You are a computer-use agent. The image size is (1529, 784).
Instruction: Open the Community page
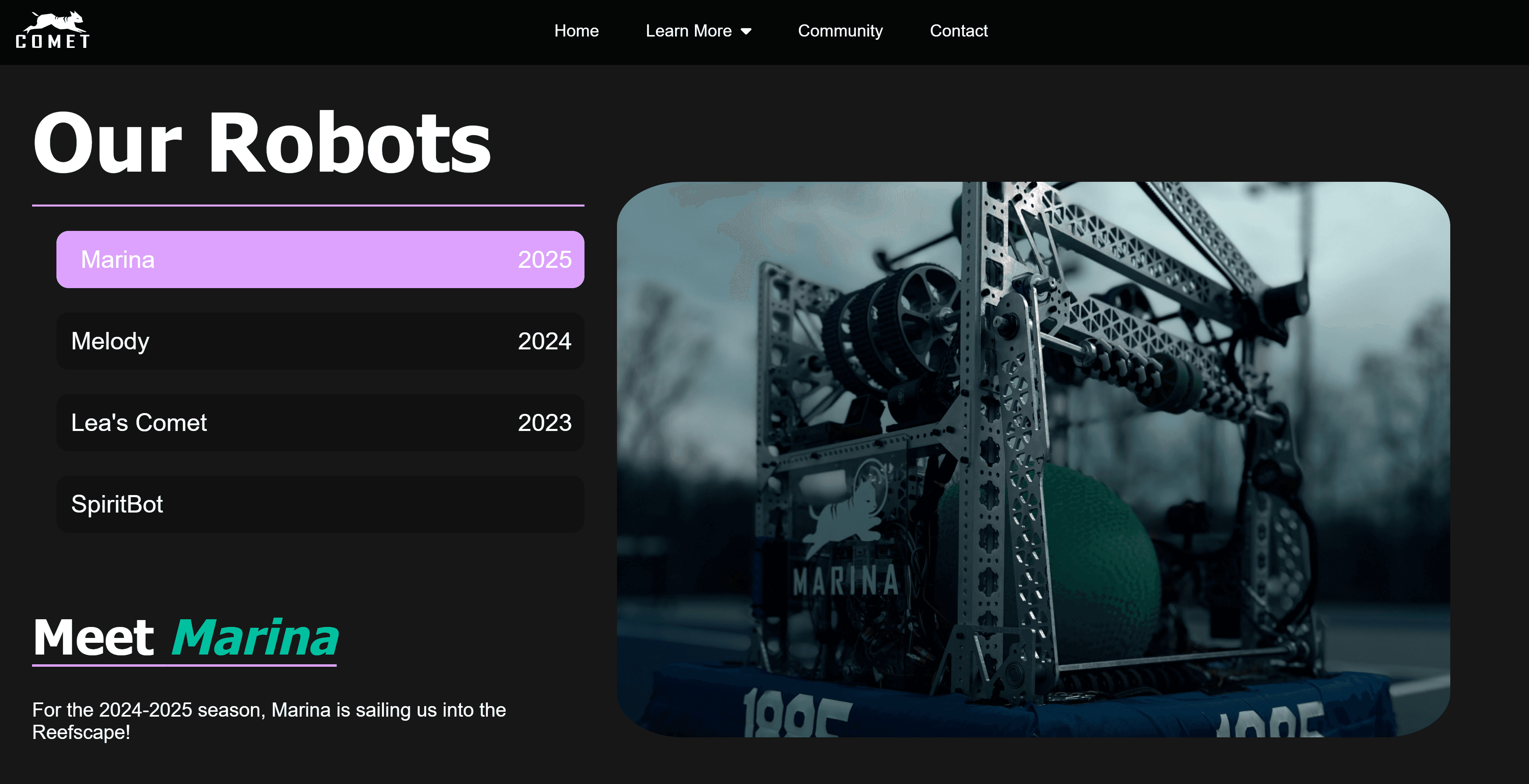[841, 31]
